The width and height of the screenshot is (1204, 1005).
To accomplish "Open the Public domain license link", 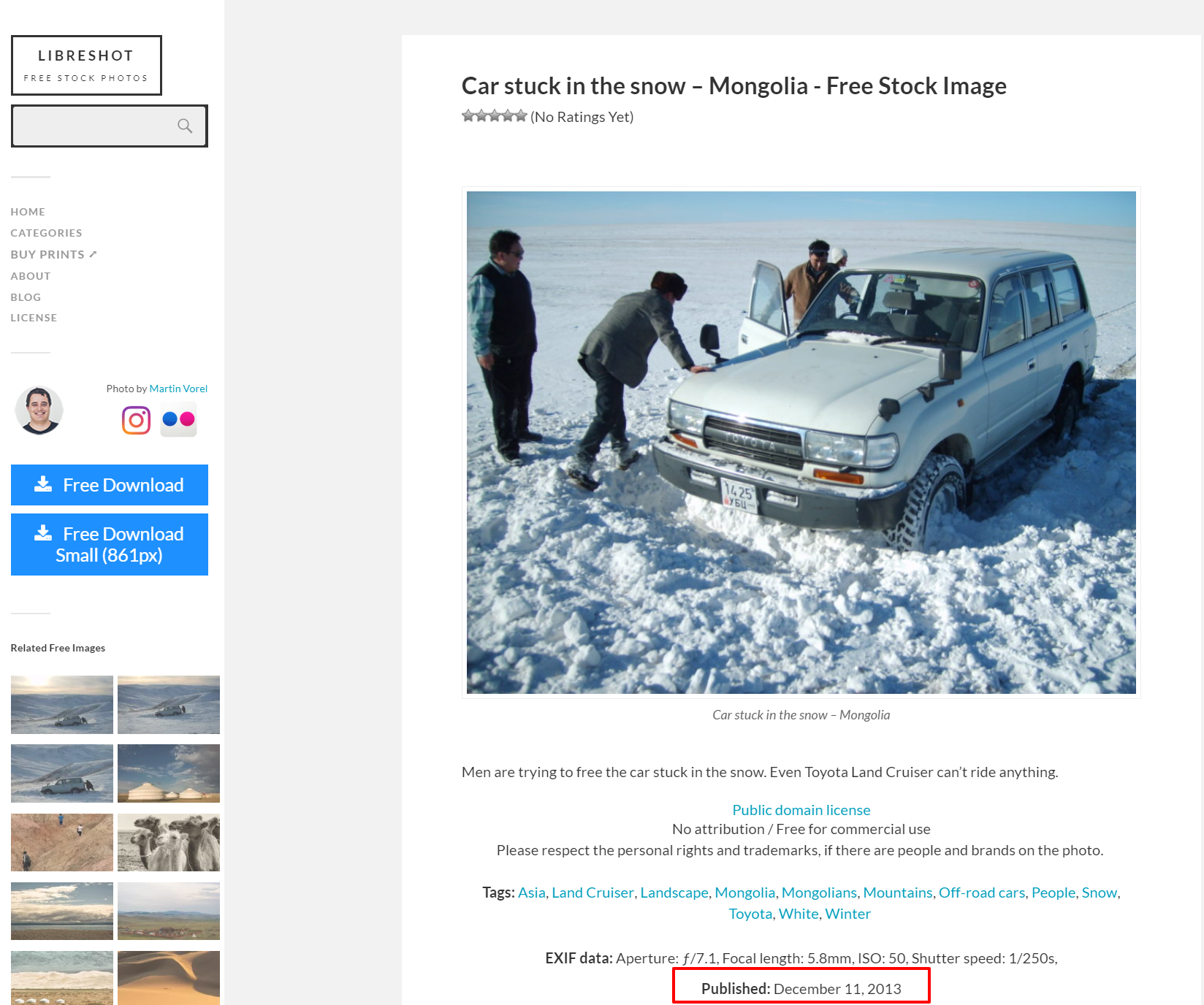I will click(x=801, y=810).
